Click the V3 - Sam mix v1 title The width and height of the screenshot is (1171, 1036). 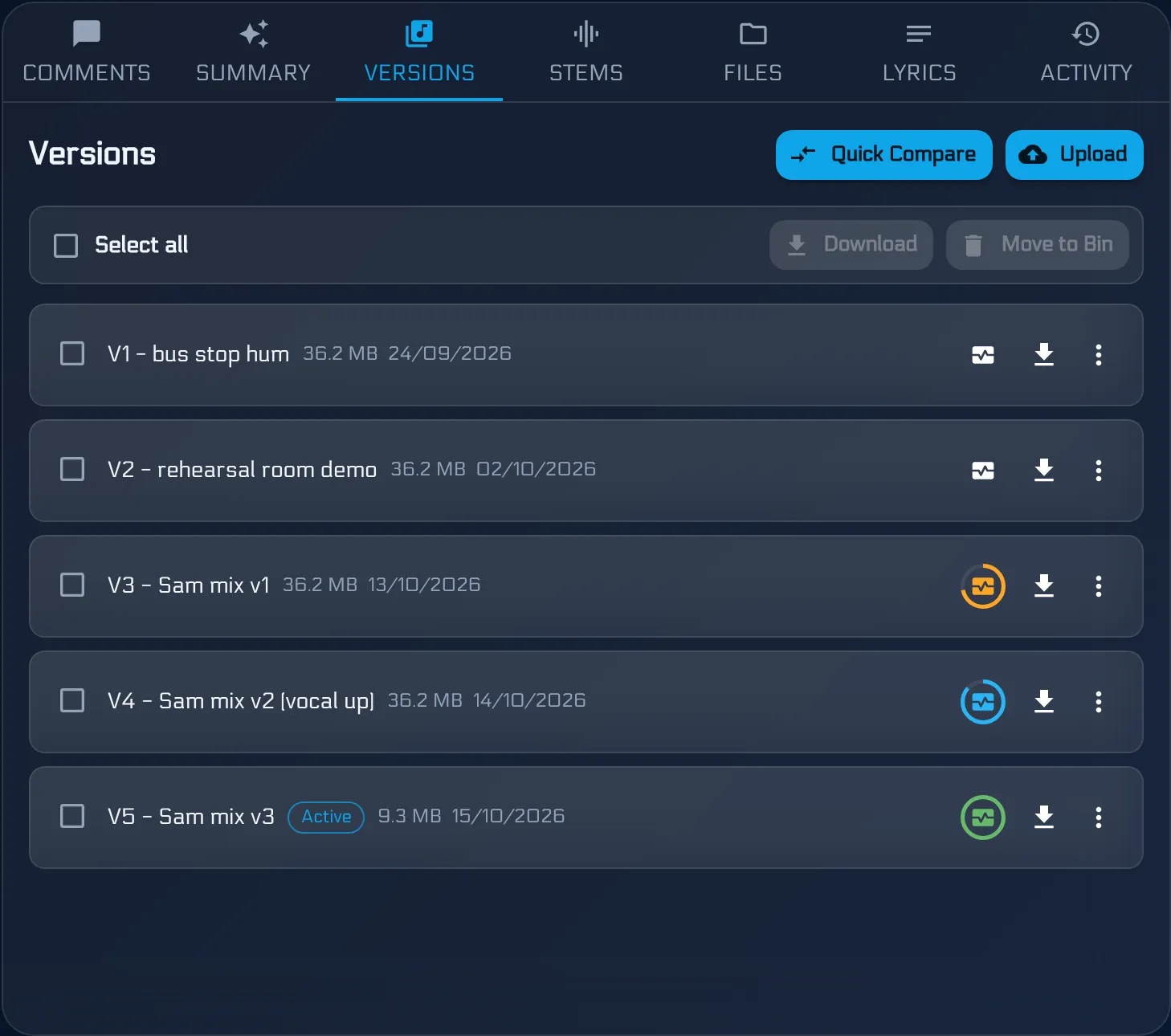coord(189,585)
